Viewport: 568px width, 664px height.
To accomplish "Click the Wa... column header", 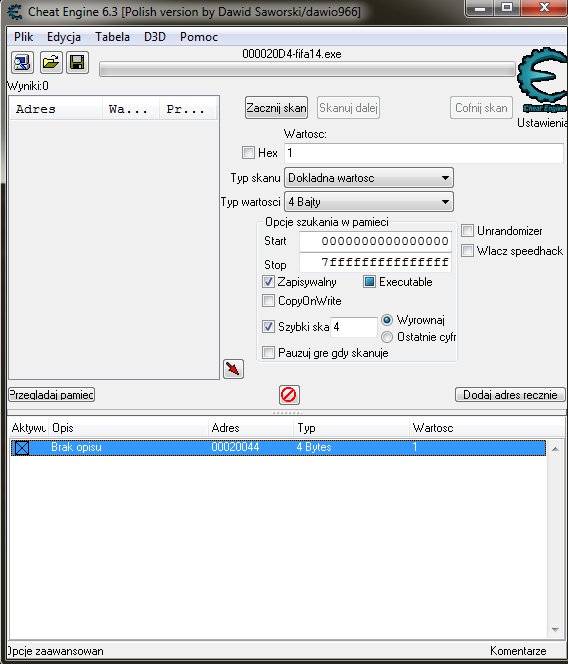I will coord(131,109).
